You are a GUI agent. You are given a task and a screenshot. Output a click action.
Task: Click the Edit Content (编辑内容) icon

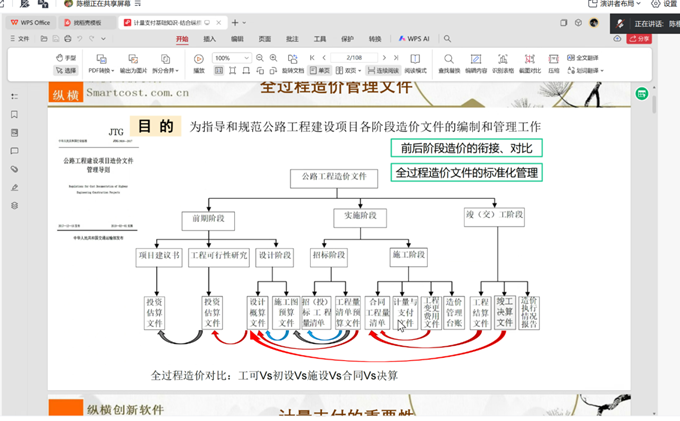click(476, 63)
